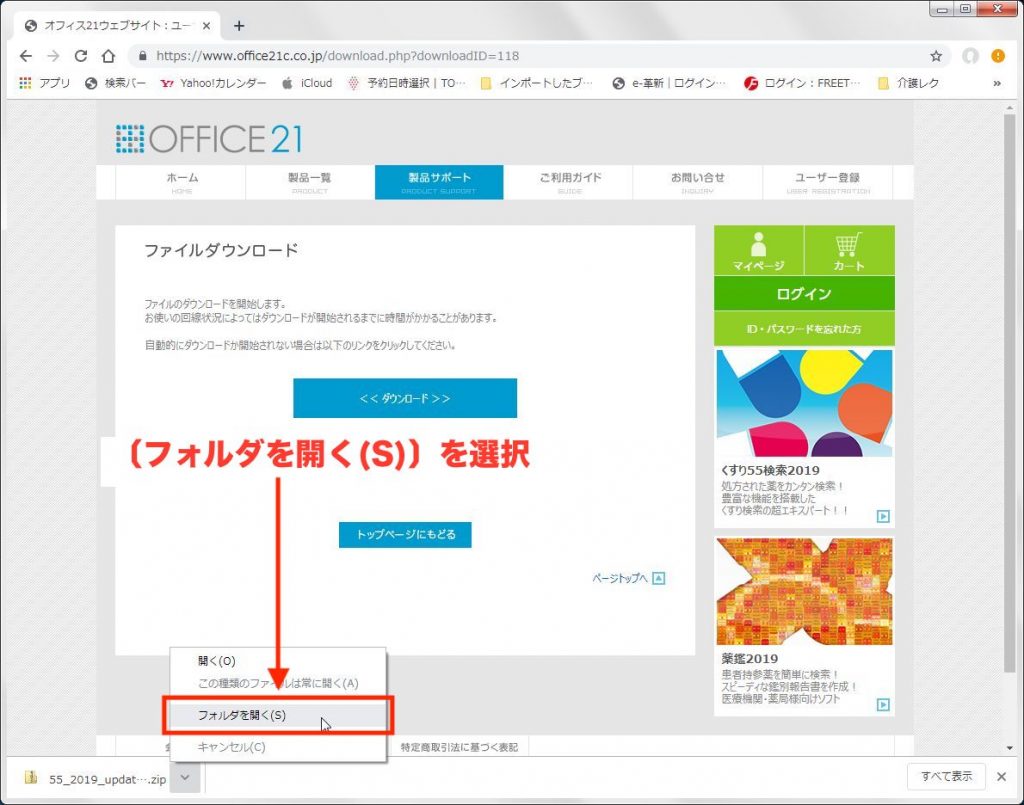
Task: Reload the page with refresh icon
Action: coord(81,56)
